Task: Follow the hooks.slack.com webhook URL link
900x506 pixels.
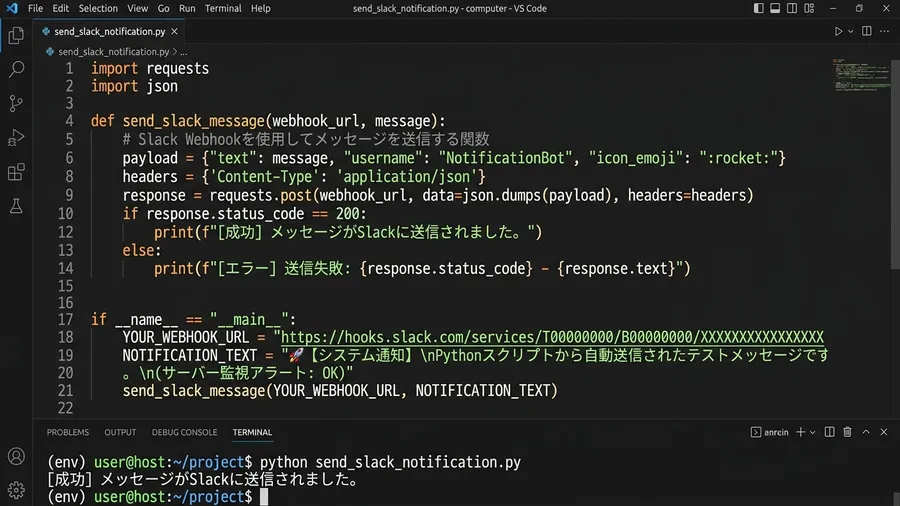Action: (x=552, y=337)
